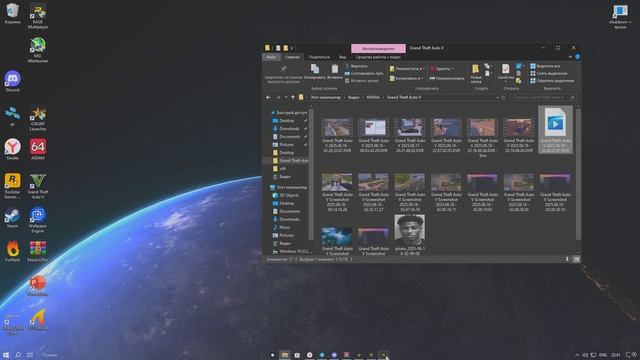
Task: Open the Discord desktop shortcut
Action: pyautogui.click(x=13, y=81)
